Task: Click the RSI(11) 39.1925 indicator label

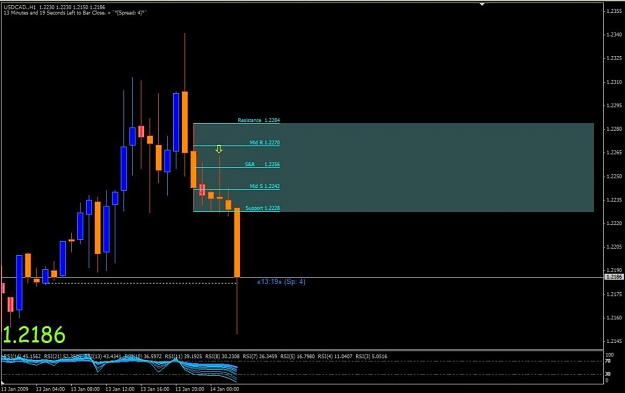Action: [184, 356]
